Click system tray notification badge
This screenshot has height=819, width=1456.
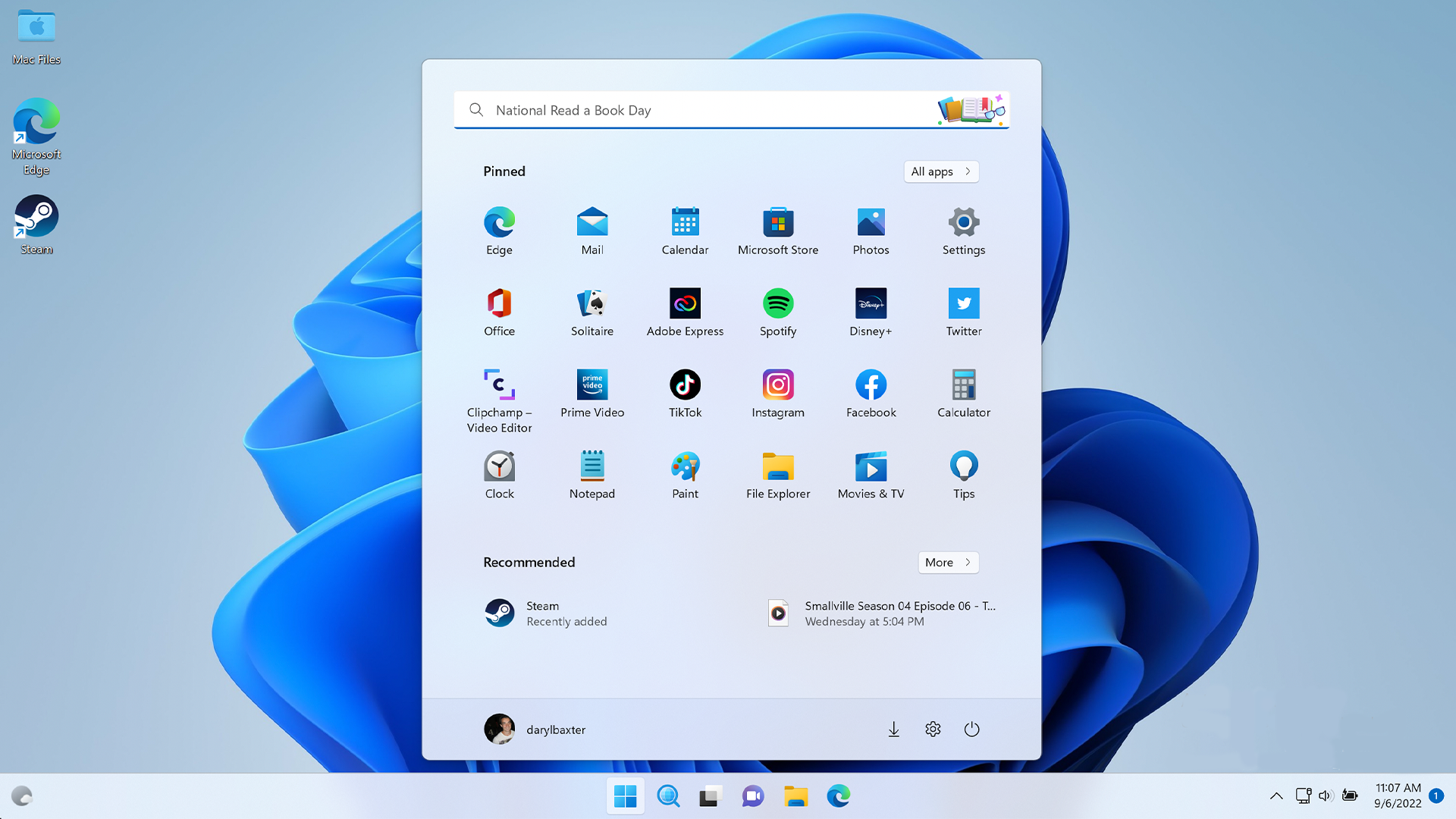click(1437, 795)
